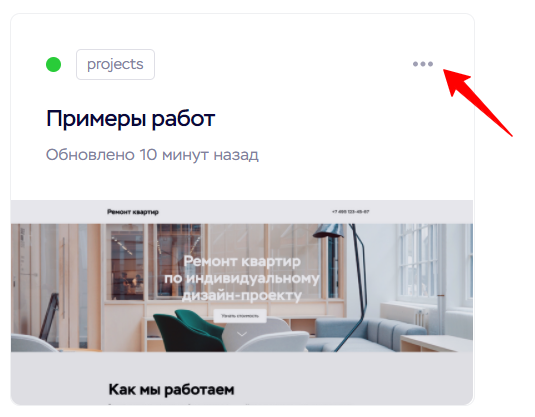Click the green published status dot
Image resolution: width=535 pixels, height=417 pixels.
54,64
